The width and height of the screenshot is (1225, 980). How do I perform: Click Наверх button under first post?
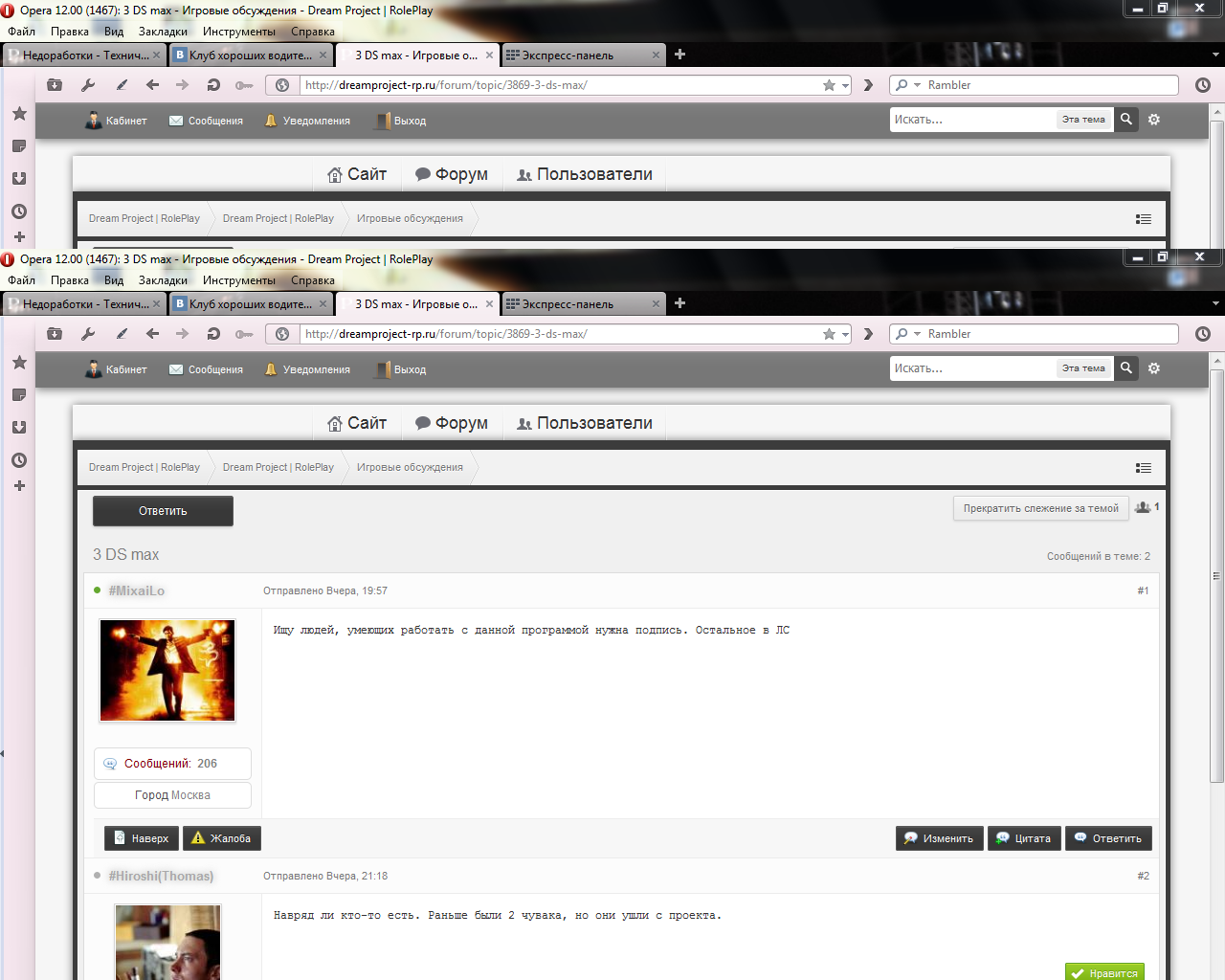pos(142,838)
